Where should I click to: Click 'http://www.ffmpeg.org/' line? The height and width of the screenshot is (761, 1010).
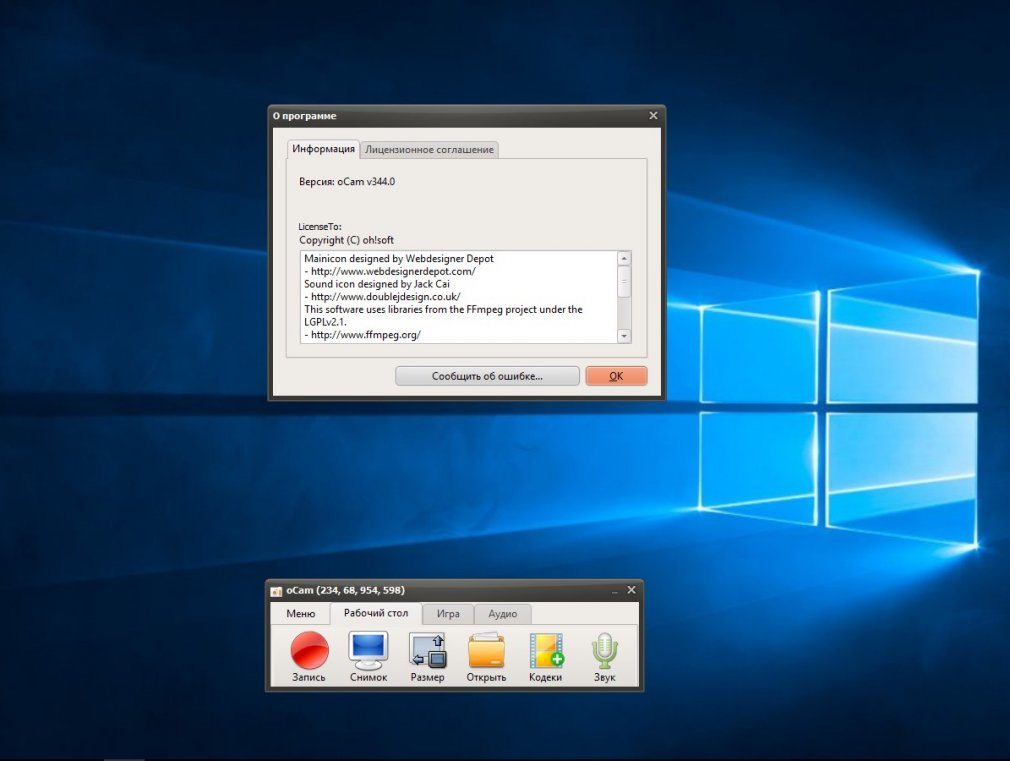363,334
